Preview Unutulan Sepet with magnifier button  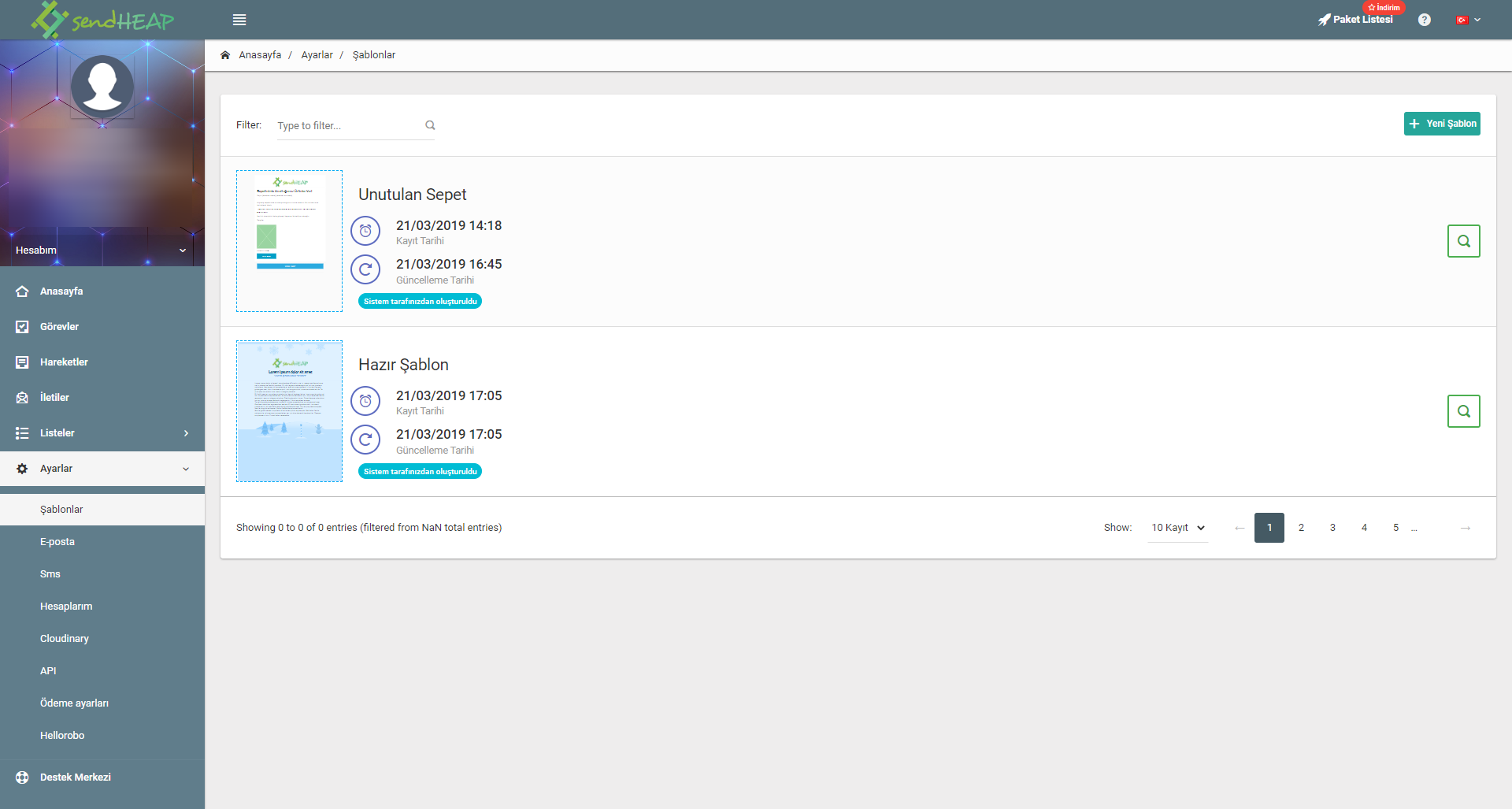pos(1463,241)
